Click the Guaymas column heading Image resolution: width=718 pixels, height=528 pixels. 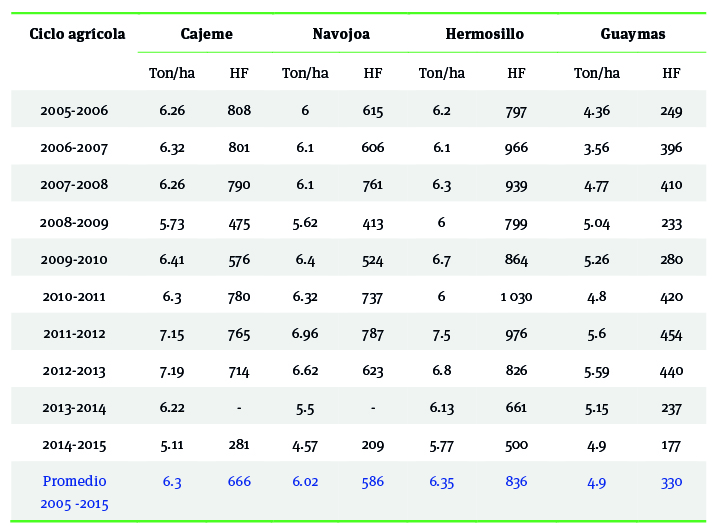click(x=632, y=34)
